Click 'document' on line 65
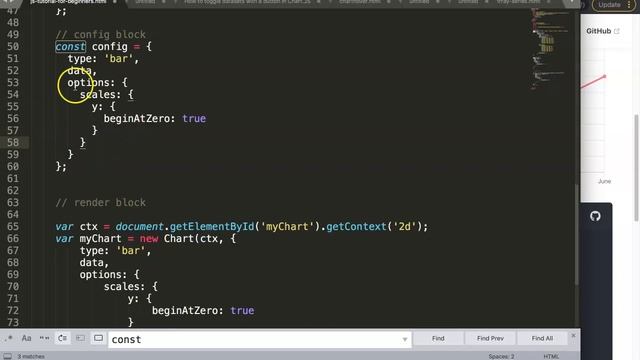Screen dimensions: 640x360 [140, 227]
